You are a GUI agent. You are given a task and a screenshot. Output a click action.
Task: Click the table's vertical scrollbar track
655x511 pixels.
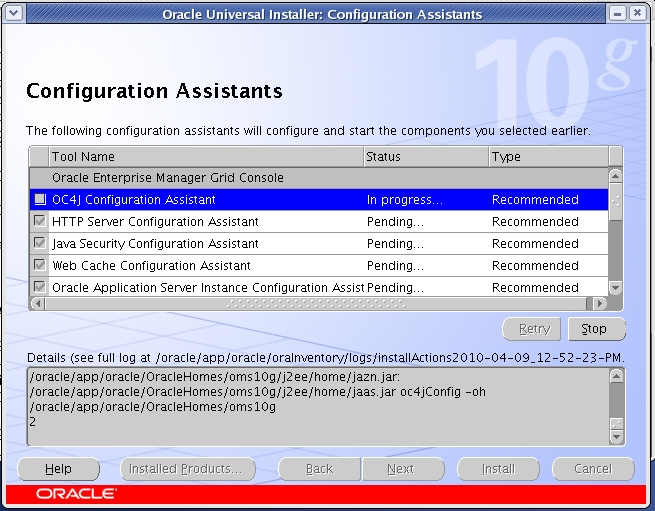(x=615, y=251)
